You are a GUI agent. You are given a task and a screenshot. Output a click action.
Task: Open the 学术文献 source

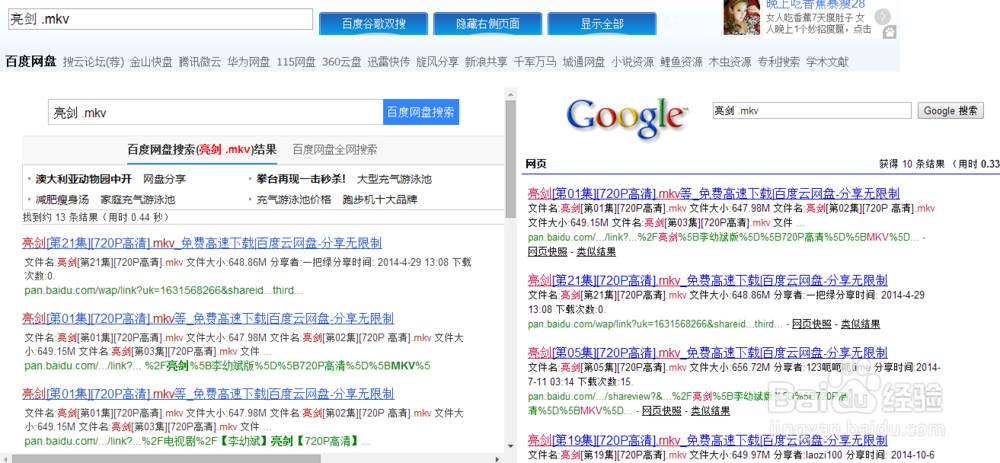click(x=827, y=62)
